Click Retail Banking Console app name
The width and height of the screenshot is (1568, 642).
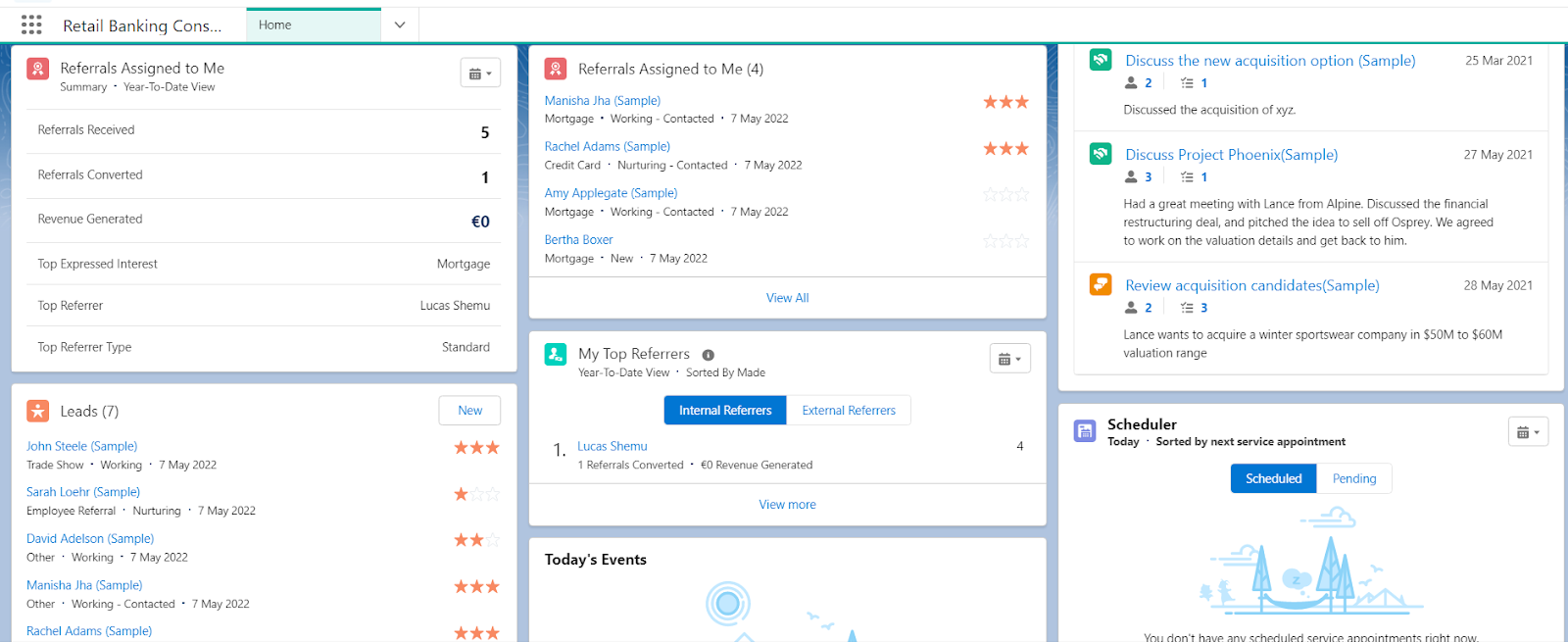[x=142, y=25]
